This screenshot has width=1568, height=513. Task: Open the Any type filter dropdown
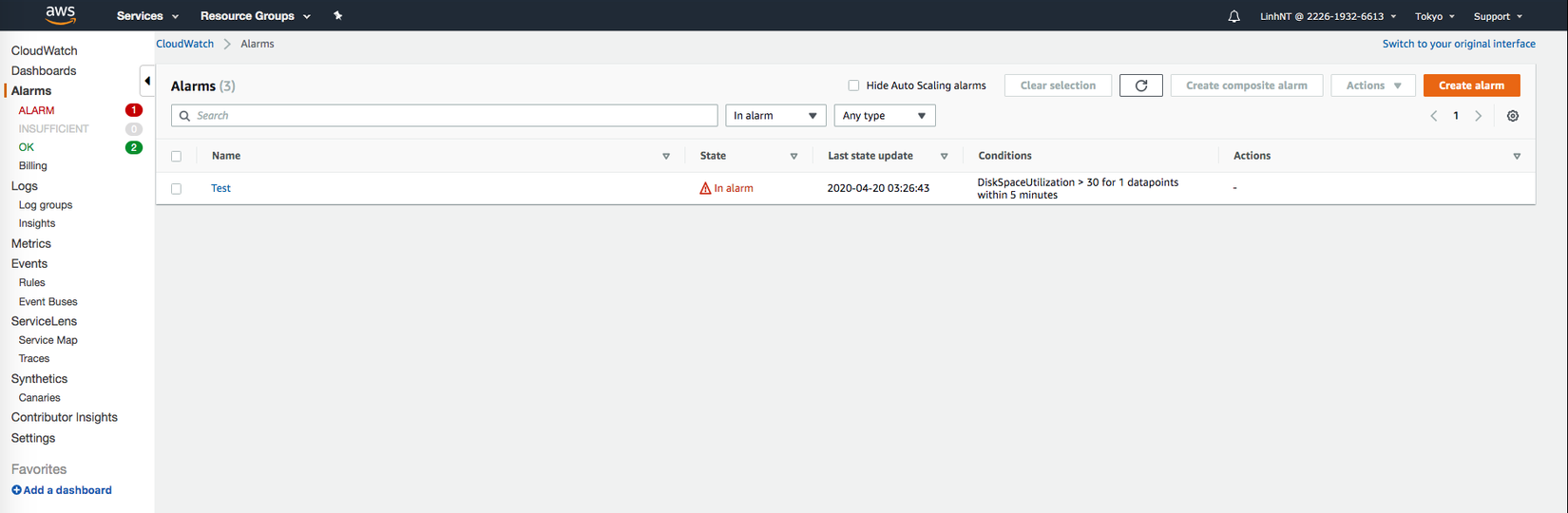tap(884, 116)
